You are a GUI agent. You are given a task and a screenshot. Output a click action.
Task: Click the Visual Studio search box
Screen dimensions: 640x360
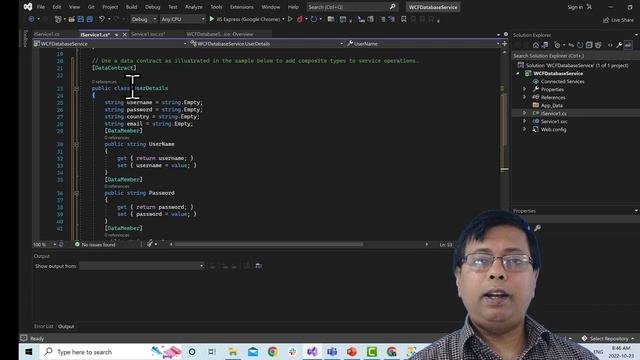(x=351, y=7)
